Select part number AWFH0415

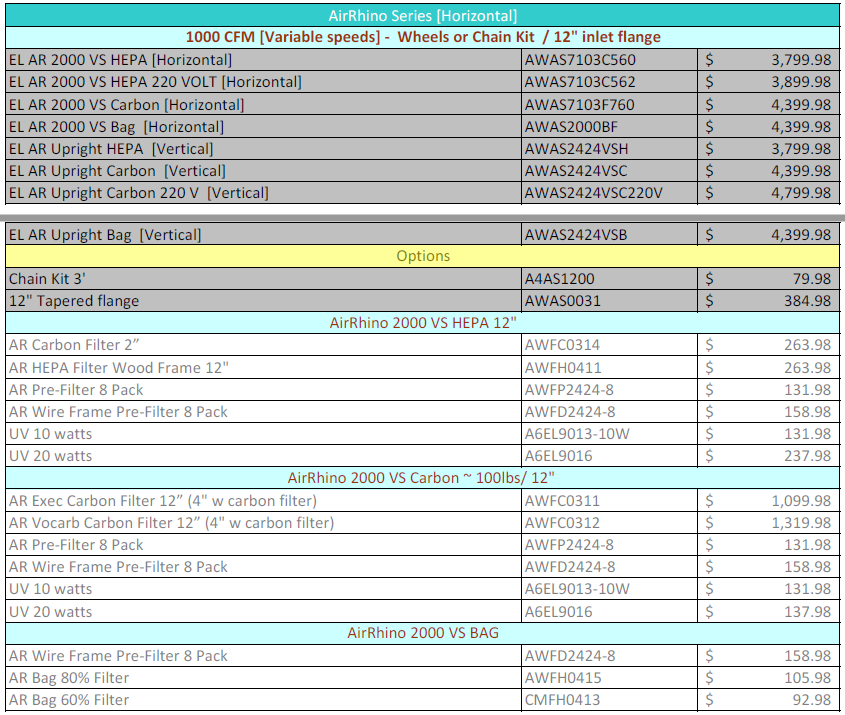pos(609,678)
